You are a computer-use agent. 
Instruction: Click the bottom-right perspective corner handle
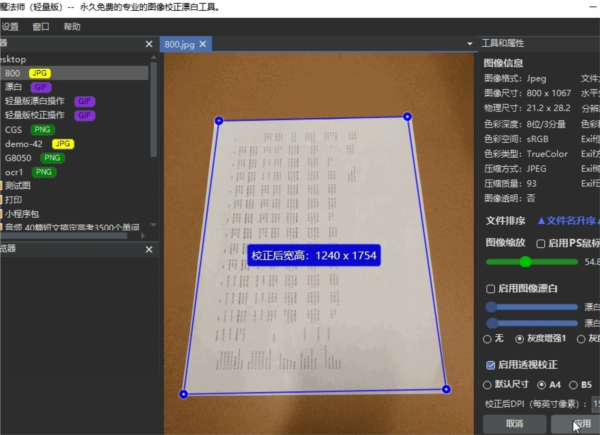[x=446, y=389]
